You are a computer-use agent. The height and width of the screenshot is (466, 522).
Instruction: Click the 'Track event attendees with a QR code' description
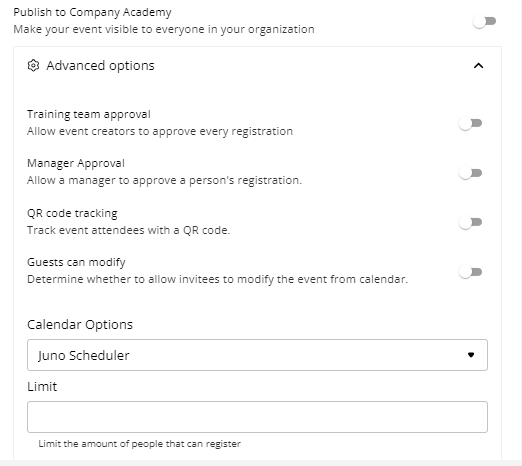pyautogui.click(x=129, y=230)
